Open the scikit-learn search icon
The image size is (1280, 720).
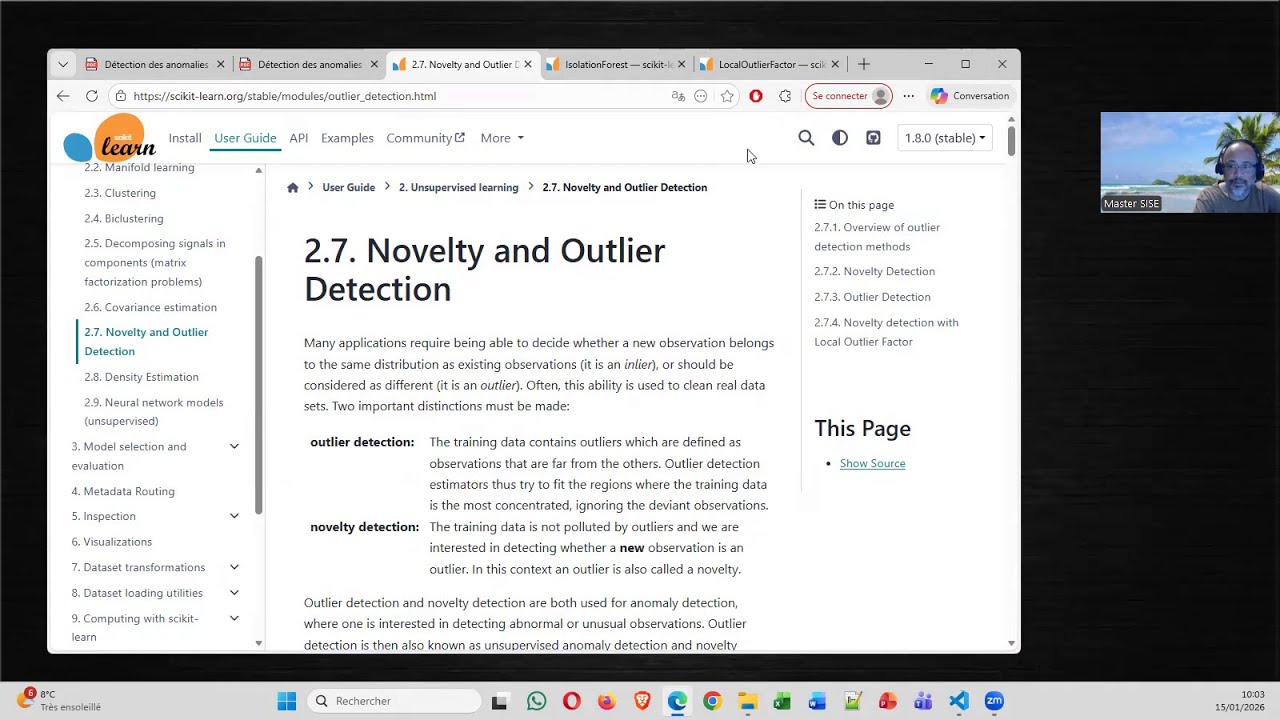click(806, 138)
